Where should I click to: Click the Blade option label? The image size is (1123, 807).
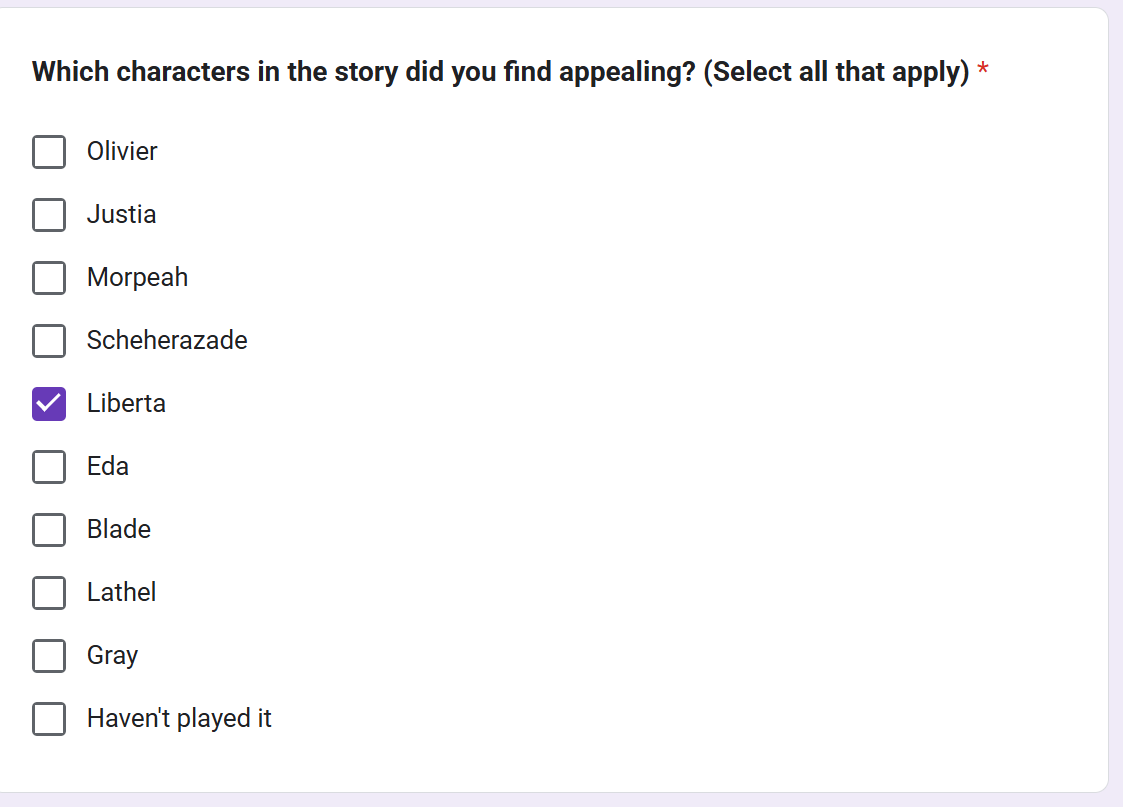pyautogui.click(x=119, y=529)
